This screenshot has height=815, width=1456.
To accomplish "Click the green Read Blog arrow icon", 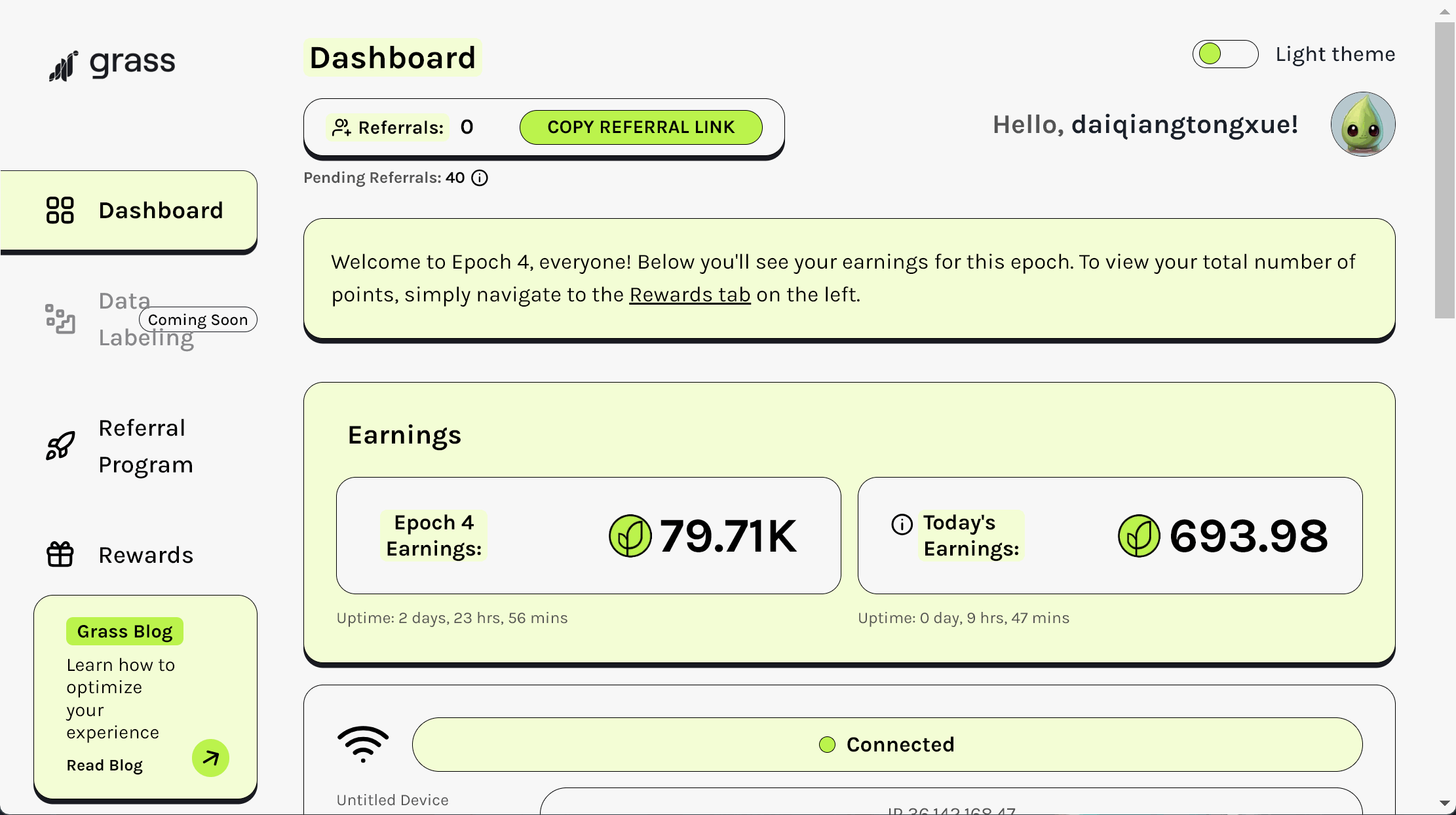I will coord(210,758).
